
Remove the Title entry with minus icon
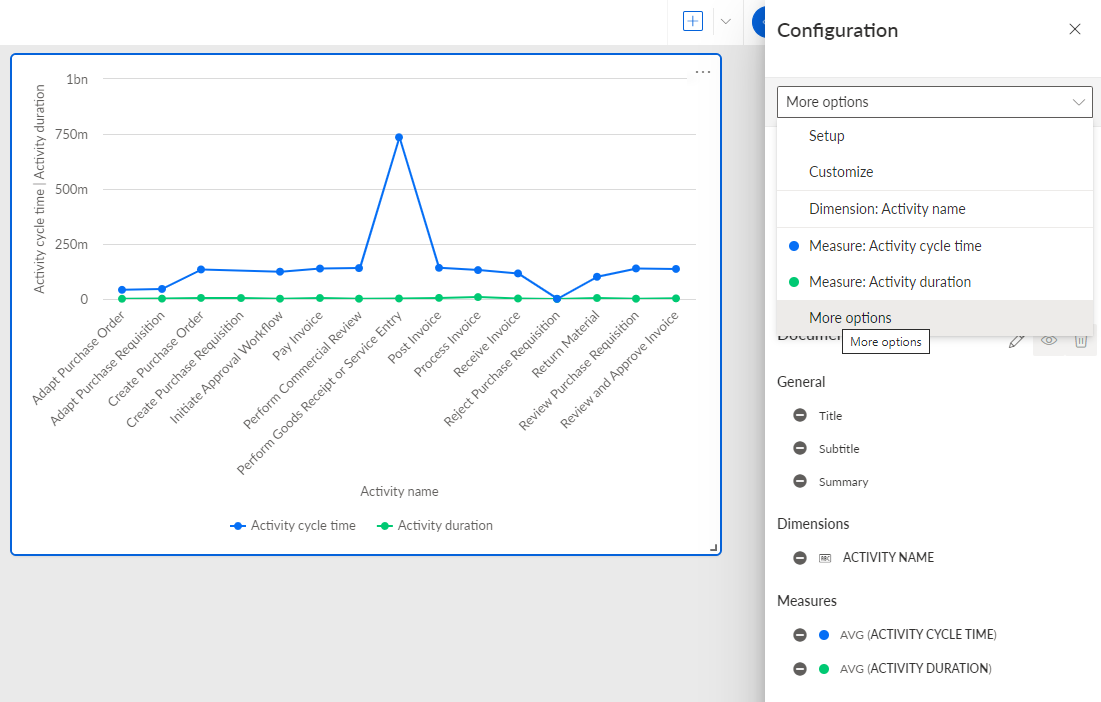click(x=800, y=415)
